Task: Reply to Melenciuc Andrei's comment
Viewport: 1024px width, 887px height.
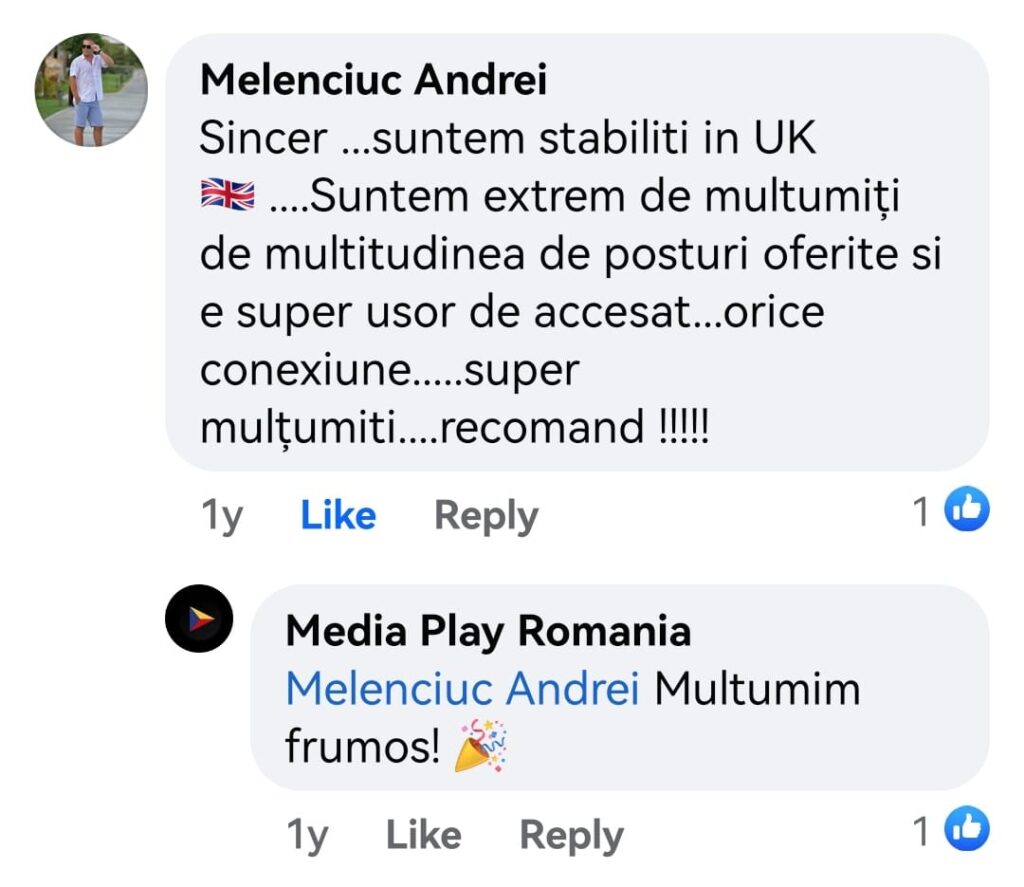Action: point(485,516)
